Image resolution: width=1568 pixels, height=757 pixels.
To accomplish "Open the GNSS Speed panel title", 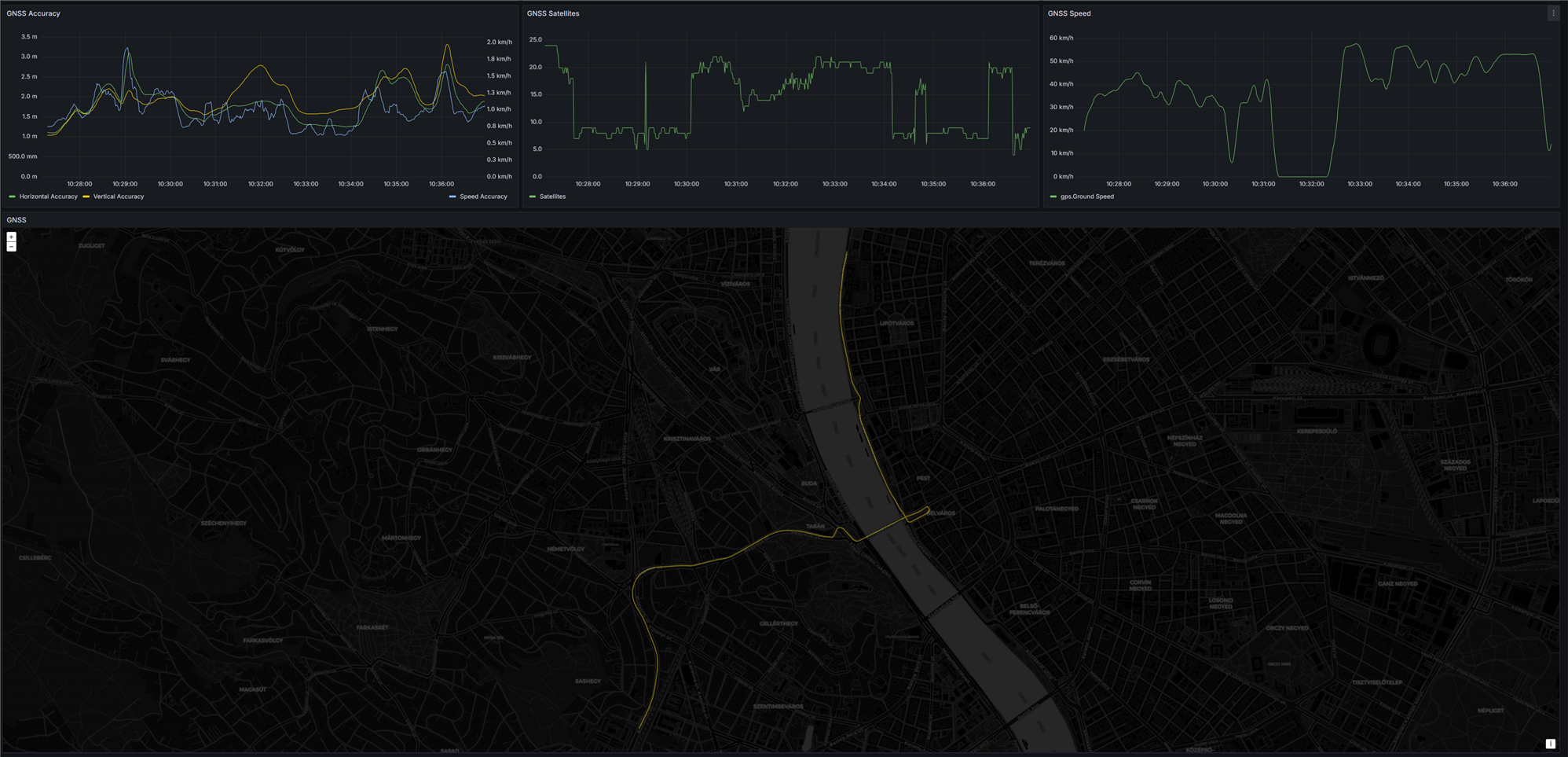I will pyautogui.click(x=1069, y=13).
